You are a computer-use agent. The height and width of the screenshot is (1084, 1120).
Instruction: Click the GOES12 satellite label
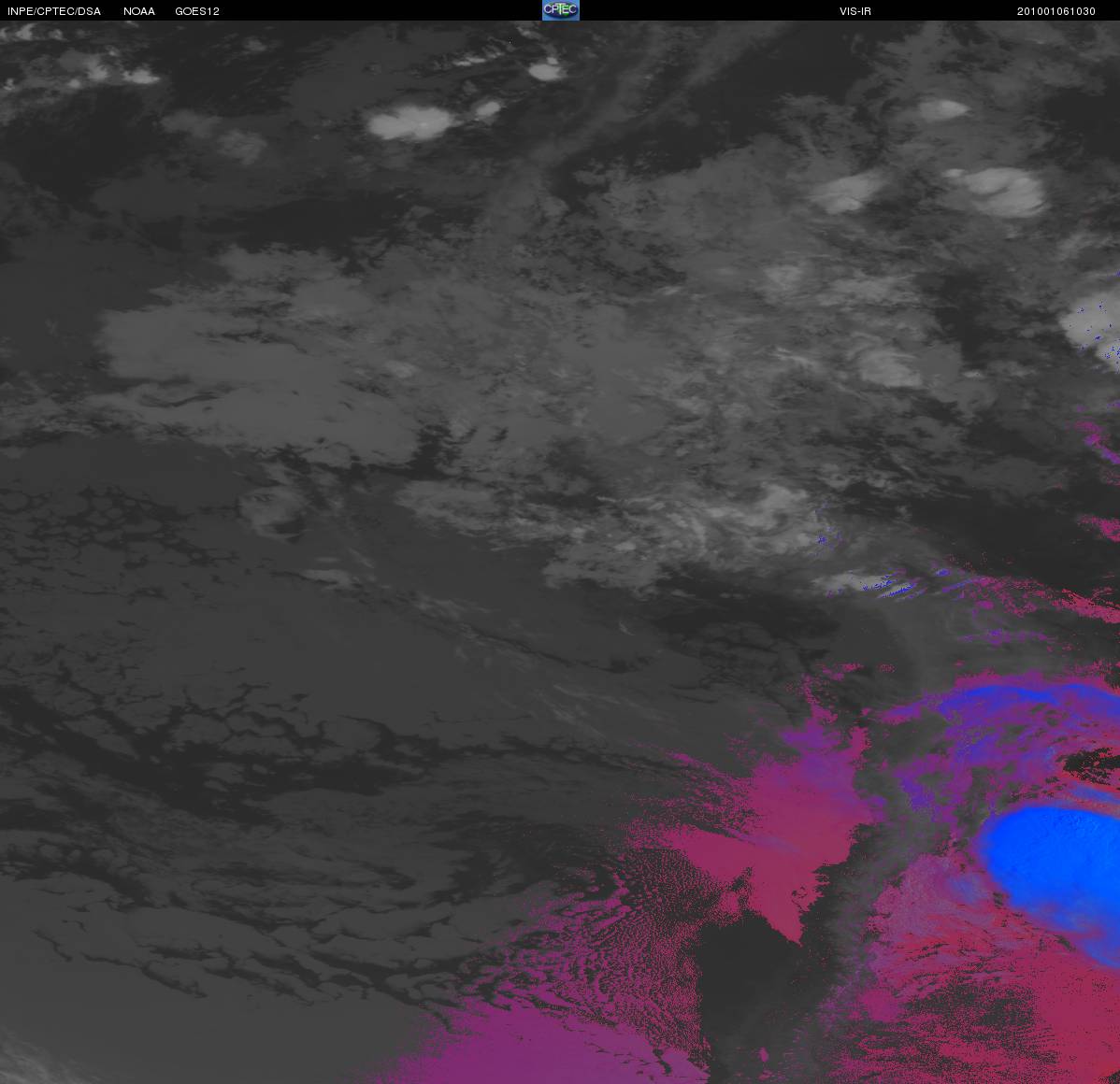[x=197, y=11]
